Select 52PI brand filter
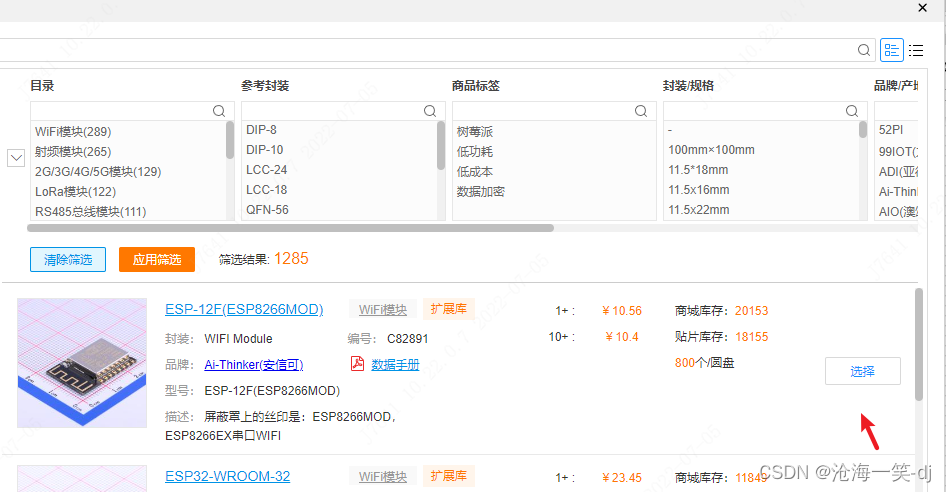Screen dimensions: 946x492 [890, 130]
